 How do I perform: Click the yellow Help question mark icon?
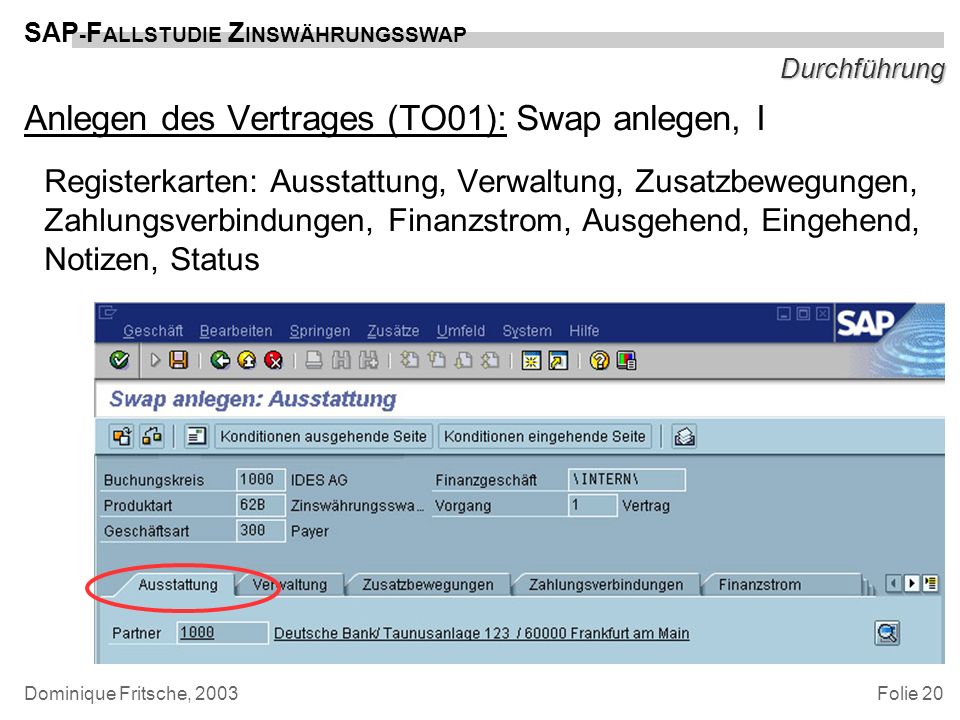click(599, 361)
